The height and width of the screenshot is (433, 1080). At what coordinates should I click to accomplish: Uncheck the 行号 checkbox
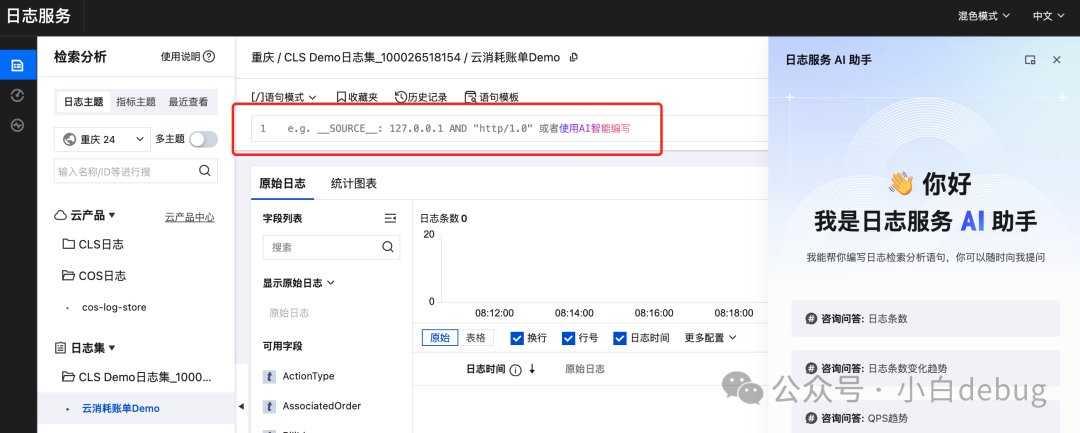pyautogui.click(x=568, y=338)
